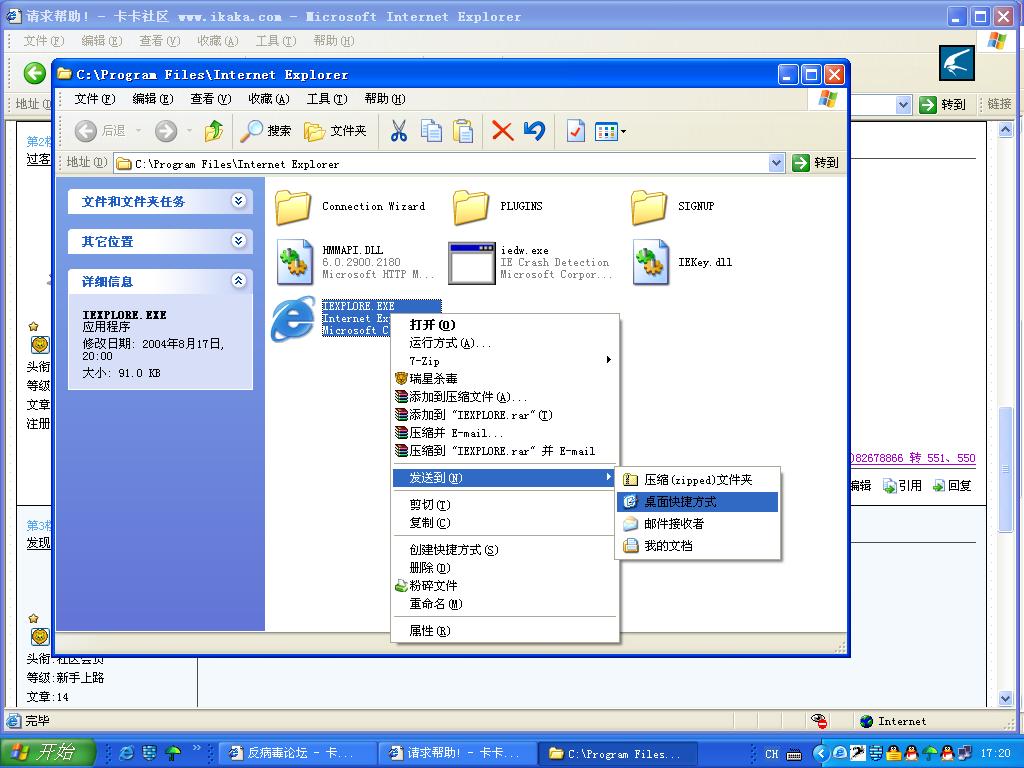Open 编辑(E) menu in Explorer window
1024x768 pixels.
pos(153,99)
